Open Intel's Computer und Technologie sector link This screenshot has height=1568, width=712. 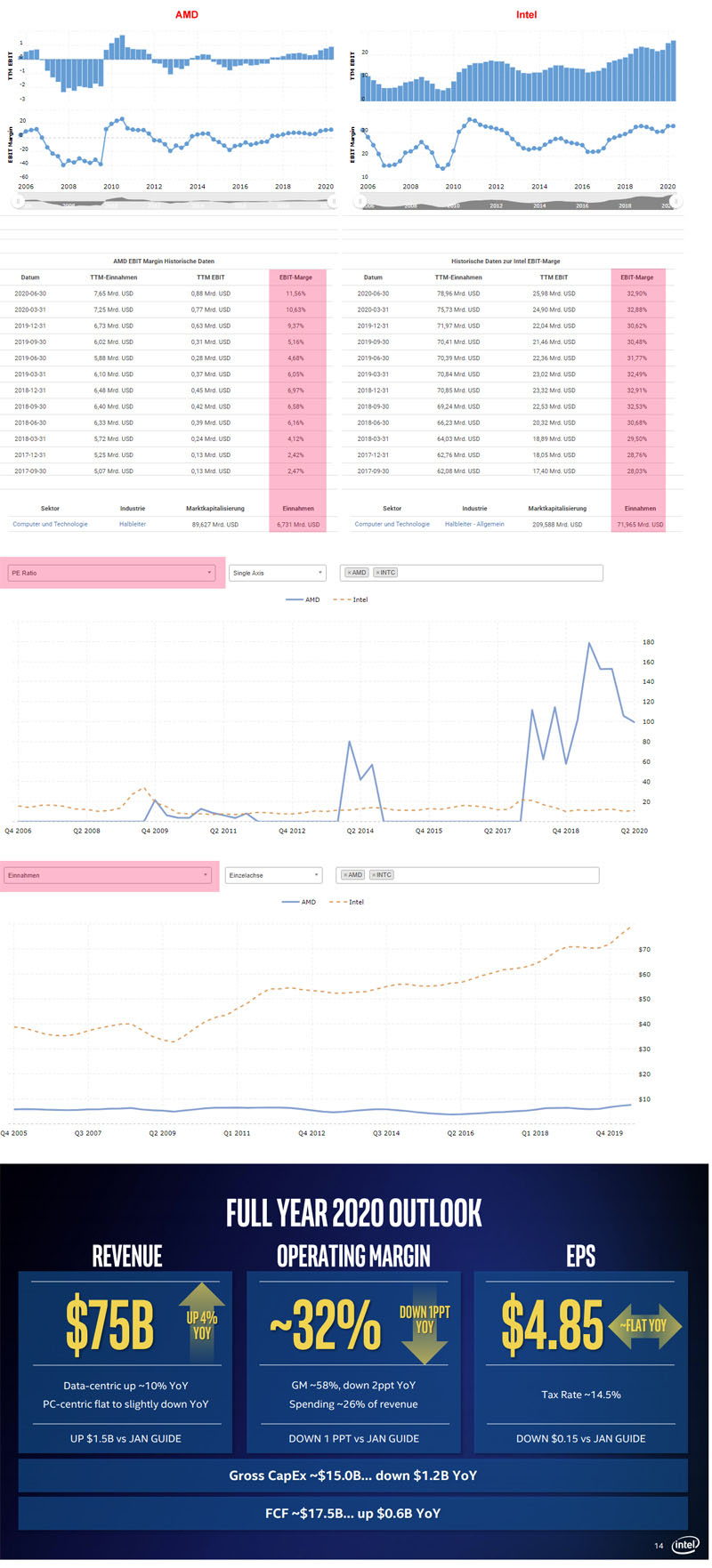[392, 524]
